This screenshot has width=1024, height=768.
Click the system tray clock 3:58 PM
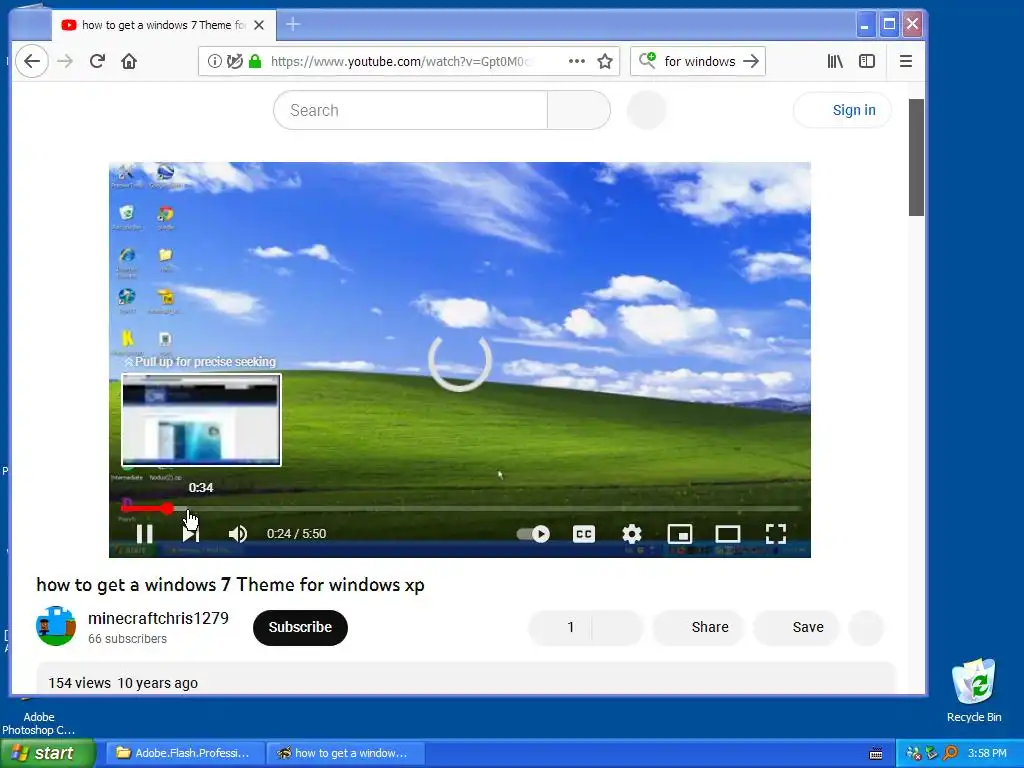click(x=987, y=753)
